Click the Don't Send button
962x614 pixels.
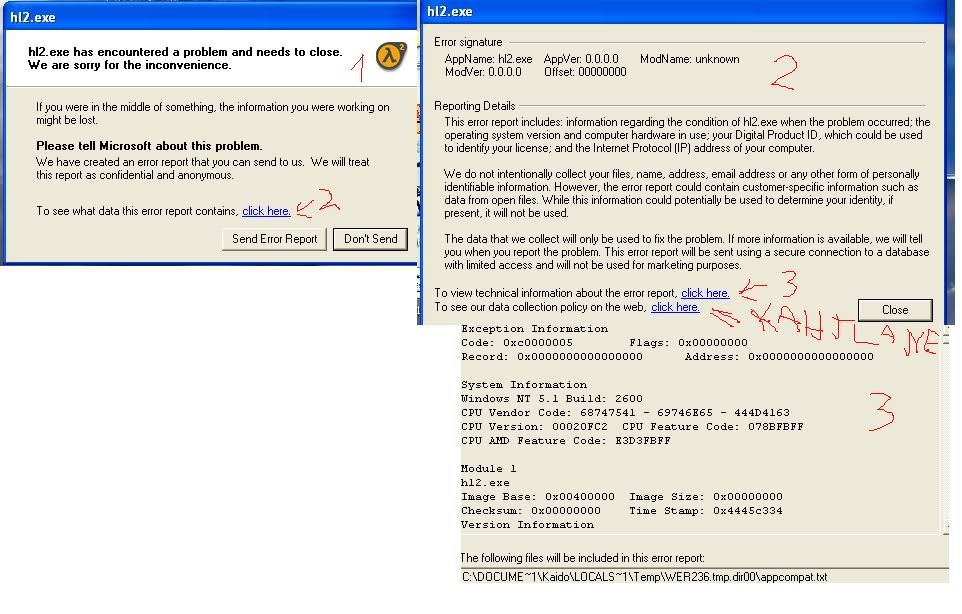(x=371, y=239)
